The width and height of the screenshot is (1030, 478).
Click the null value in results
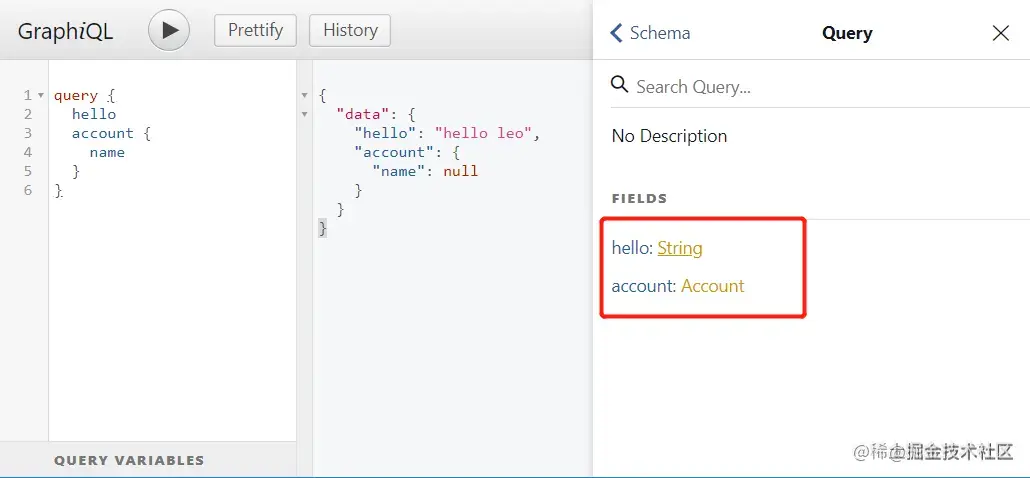(460, 171)
